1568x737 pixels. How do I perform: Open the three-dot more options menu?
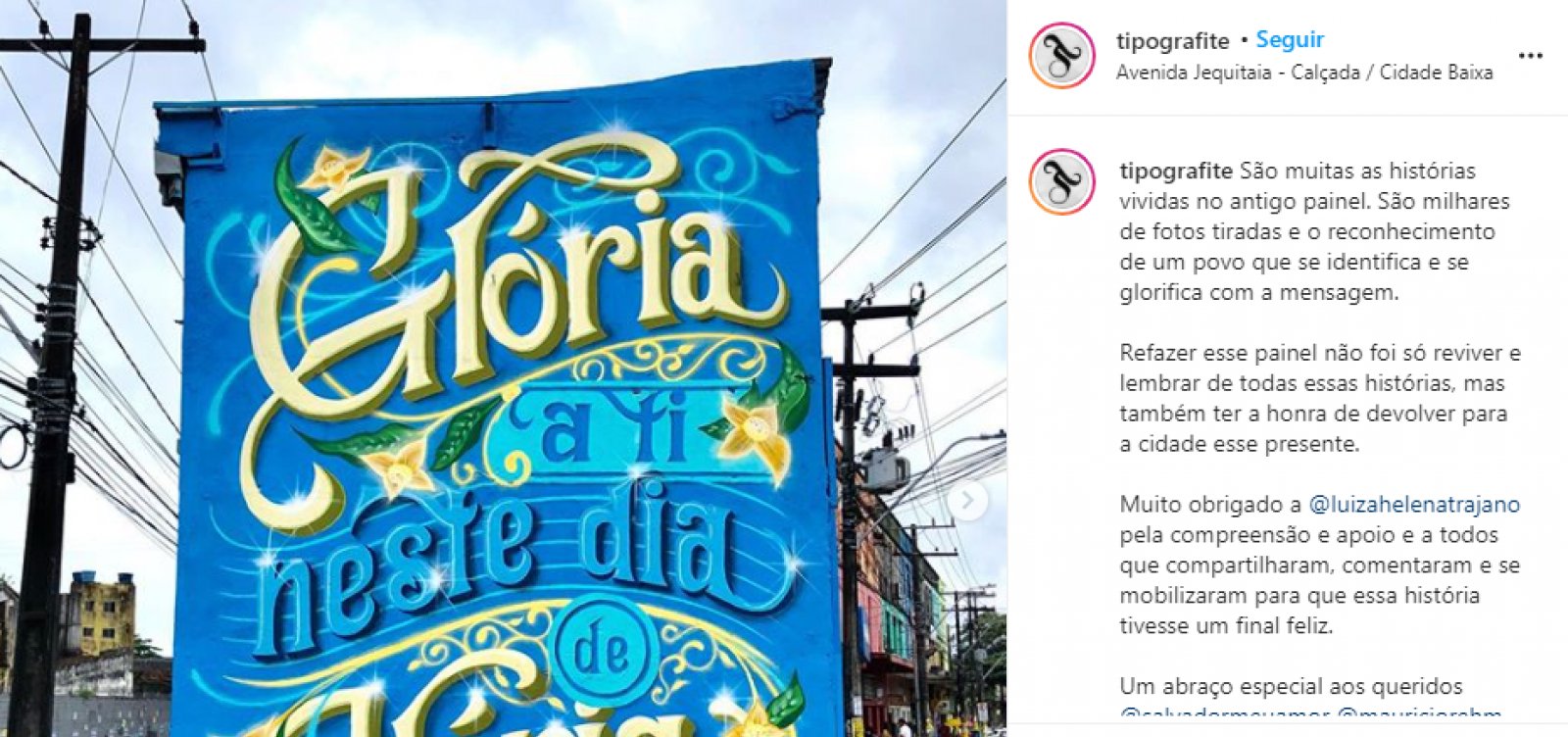pyautogui.click(x=1531, y=56)
